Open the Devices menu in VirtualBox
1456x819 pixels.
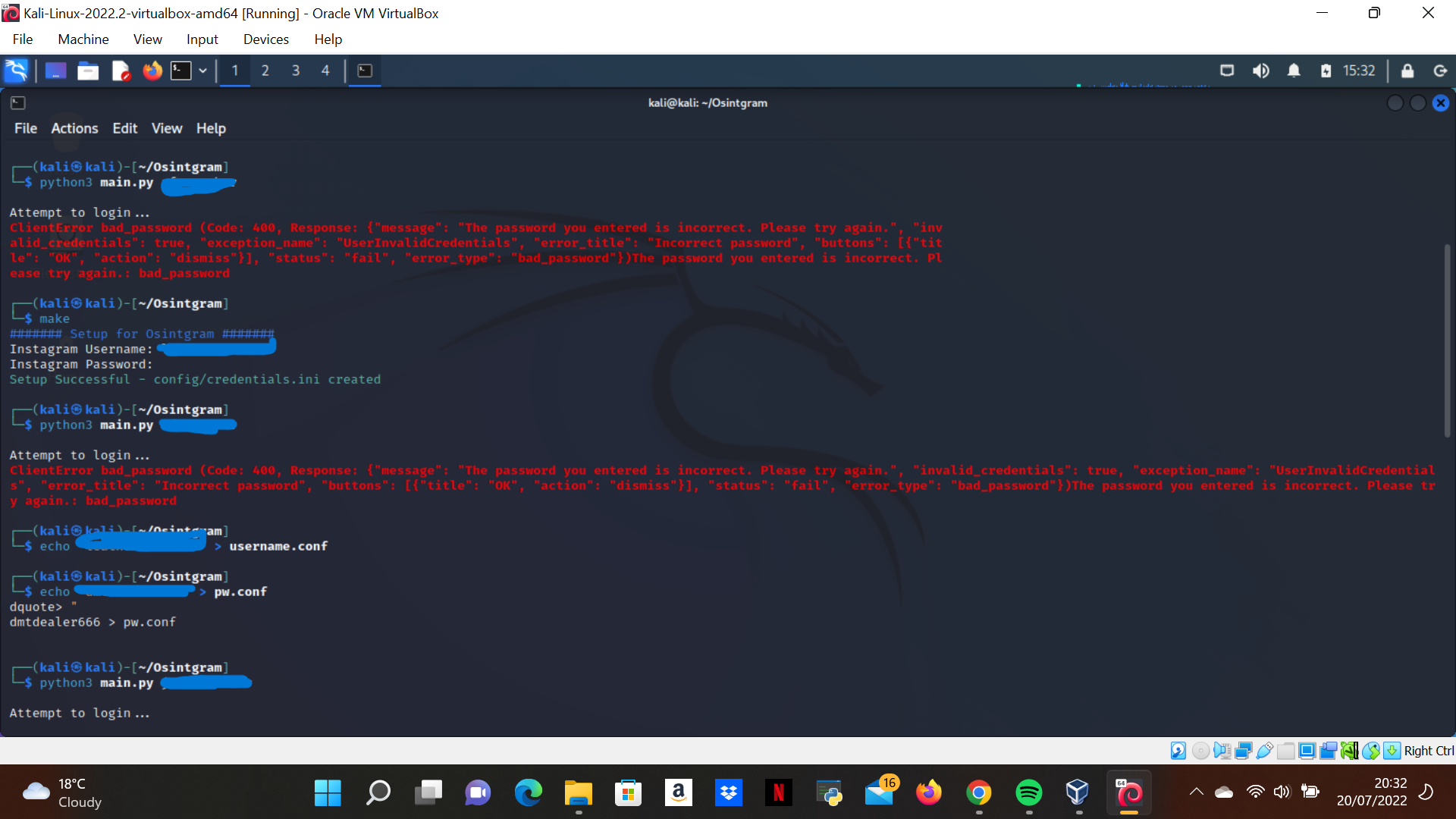265,39
